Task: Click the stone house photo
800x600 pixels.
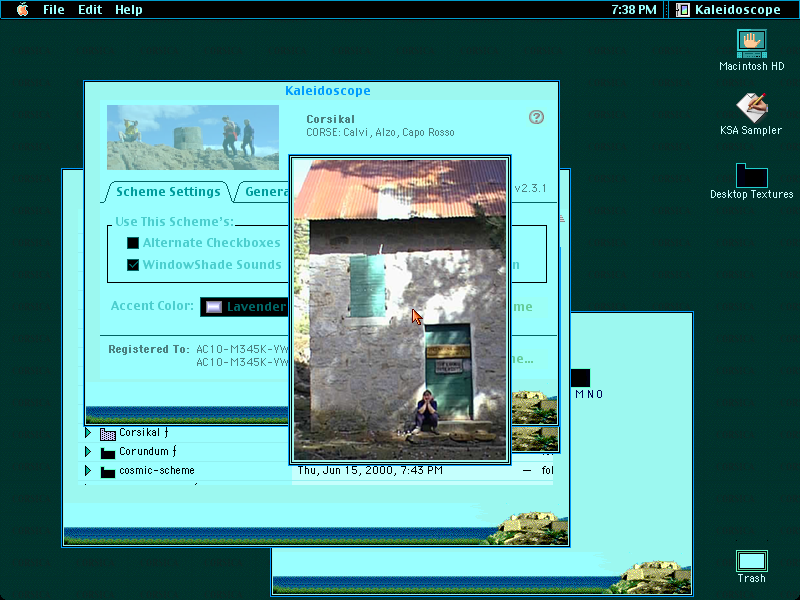Action: click(400, 310)
